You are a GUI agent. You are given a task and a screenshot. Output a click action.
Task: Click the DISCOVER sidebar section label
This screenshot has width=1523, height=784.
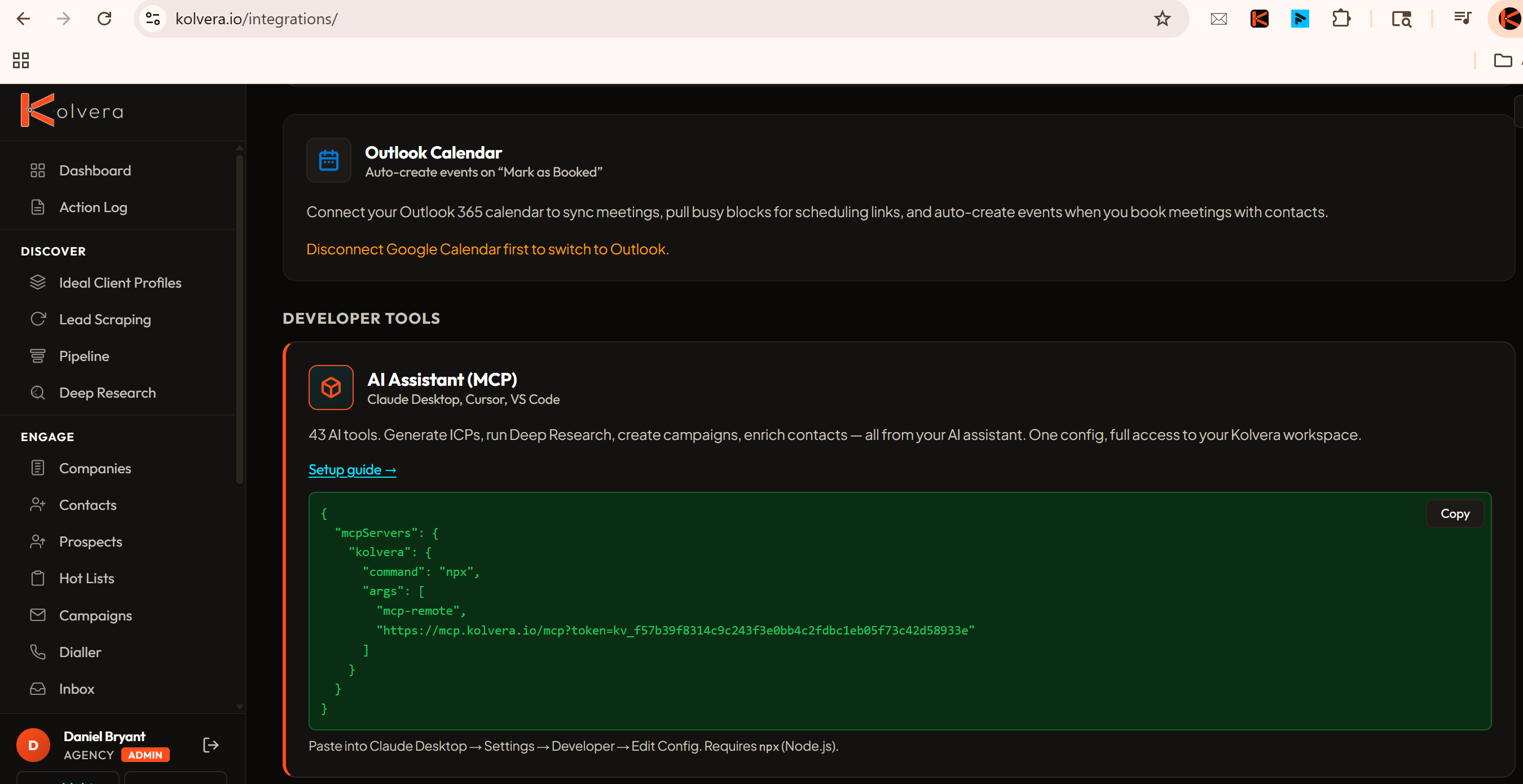tap(53, 252)
